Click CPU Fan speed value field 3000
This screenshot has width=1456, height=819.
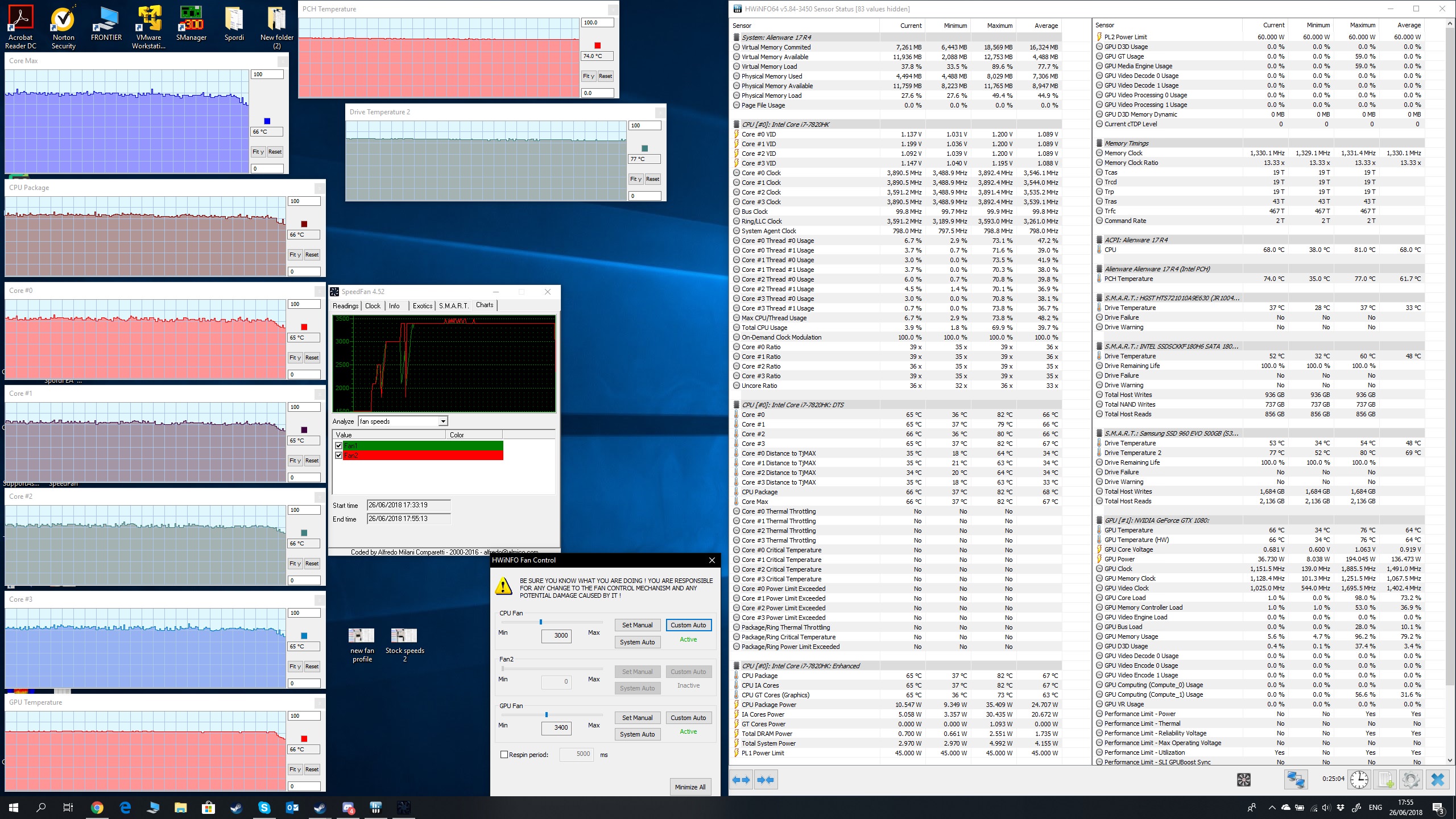[x=556, y=636]
